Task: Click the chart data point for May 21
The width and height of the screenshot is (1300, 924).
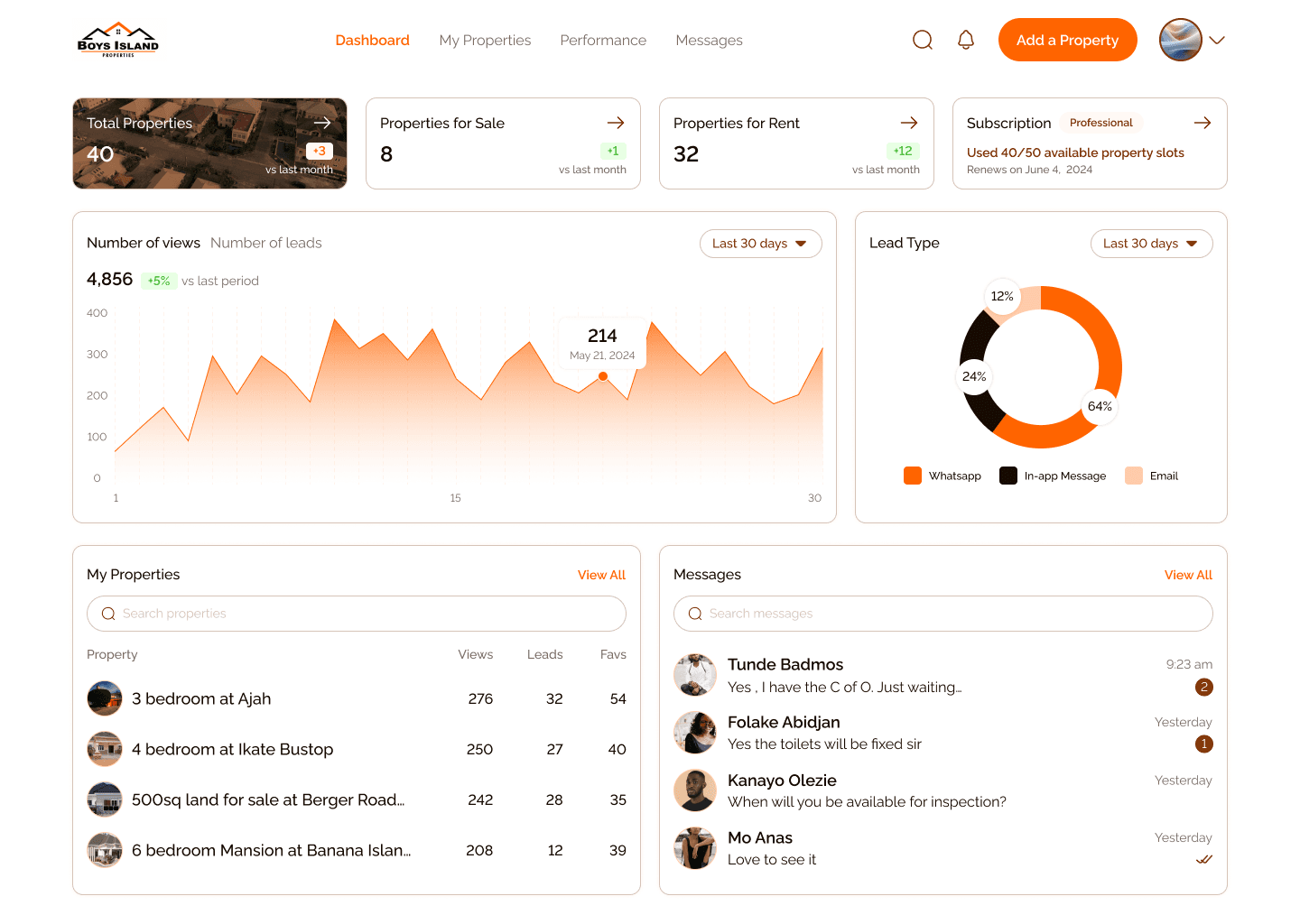Action: coord(603,376)
